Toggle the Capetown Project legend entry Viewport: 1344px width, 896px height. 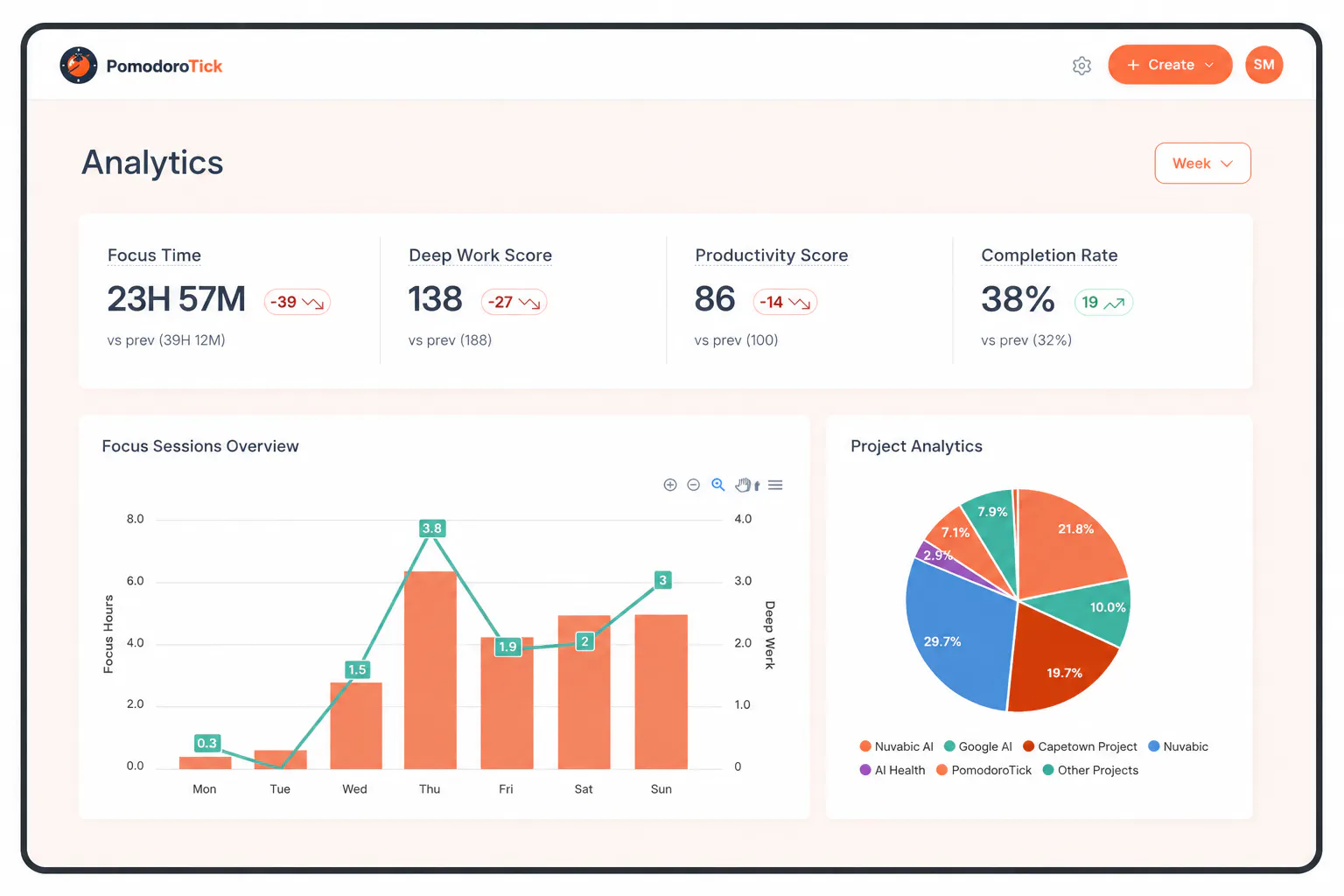click(x=1080, y=746)
